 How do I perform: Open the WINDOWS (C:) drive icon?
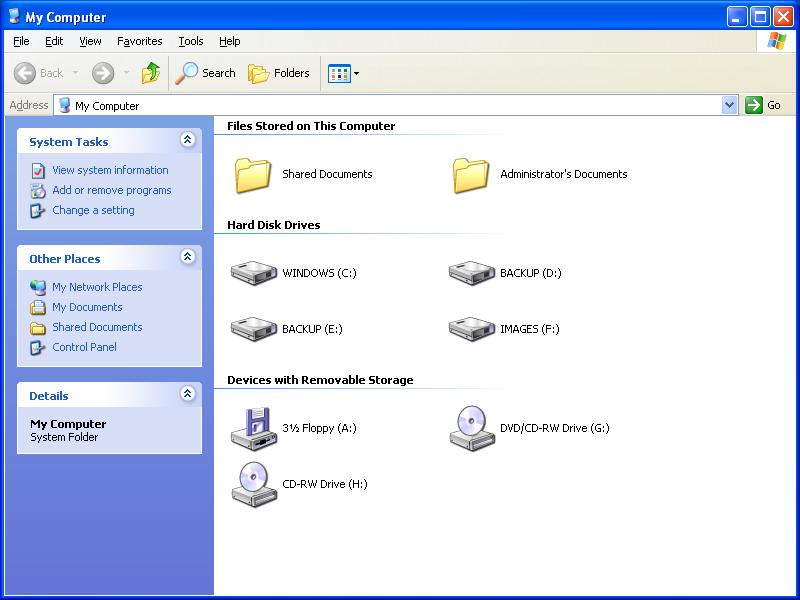253,273
